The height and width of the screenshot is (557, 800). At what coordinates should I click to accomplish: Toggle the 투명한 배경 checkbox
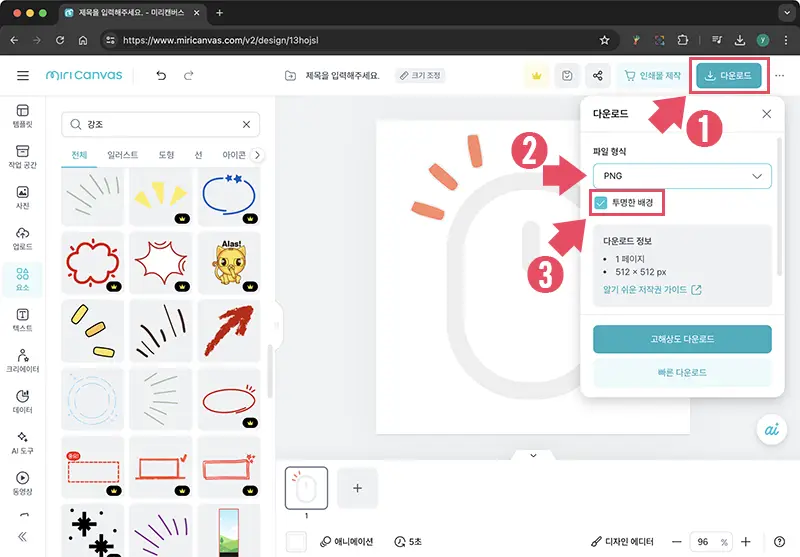(600, 203)
